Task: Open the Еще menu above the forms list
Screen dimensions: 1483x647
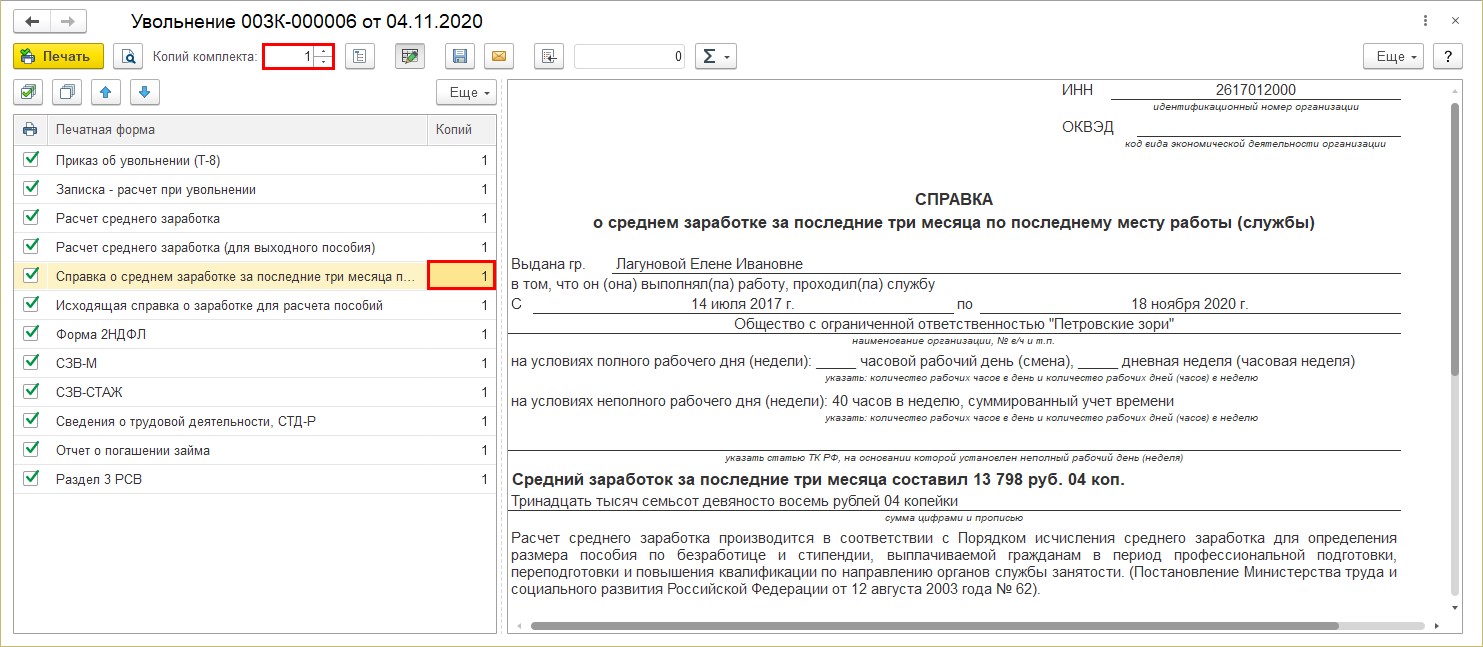Action: 466,92
